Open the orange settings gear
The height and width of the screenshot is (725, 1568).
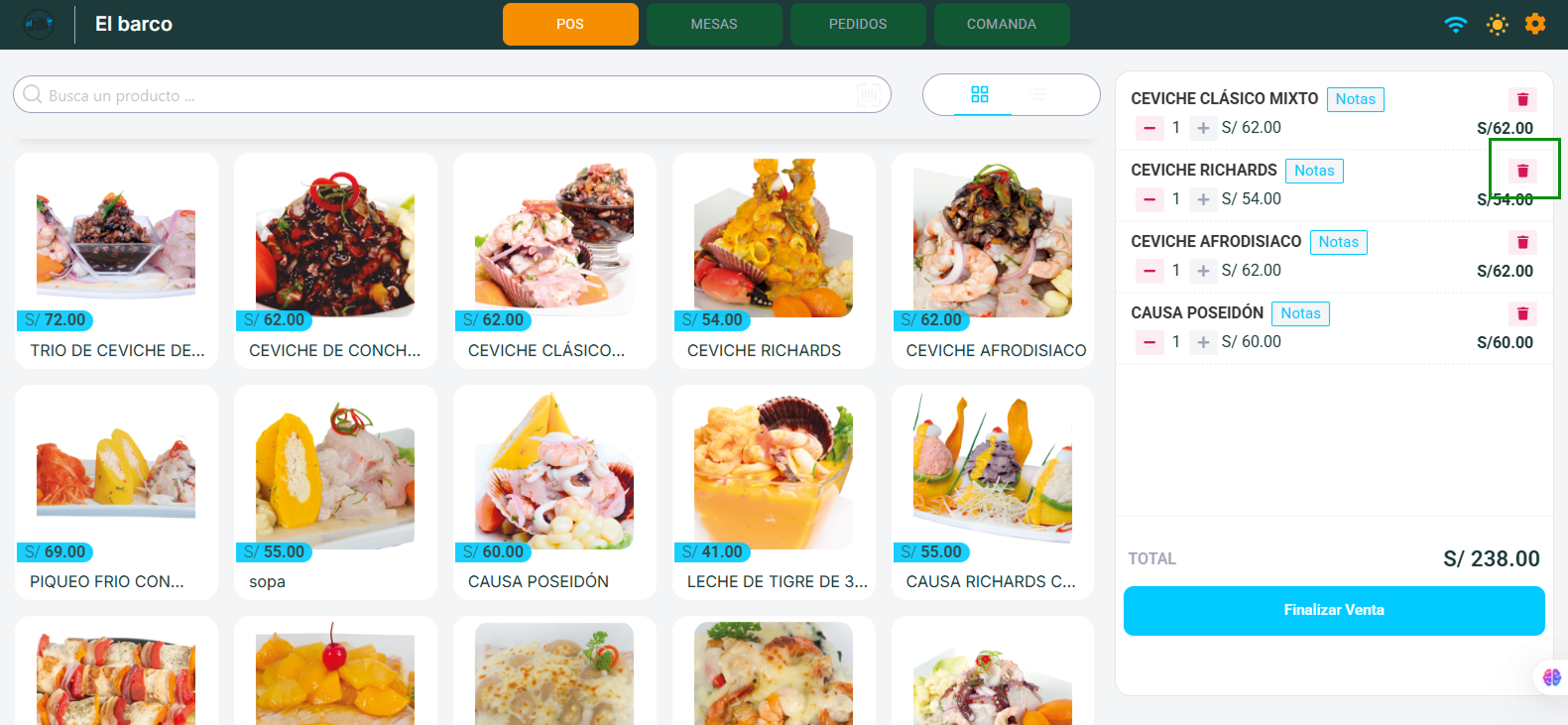click(x=1535, y=24)
